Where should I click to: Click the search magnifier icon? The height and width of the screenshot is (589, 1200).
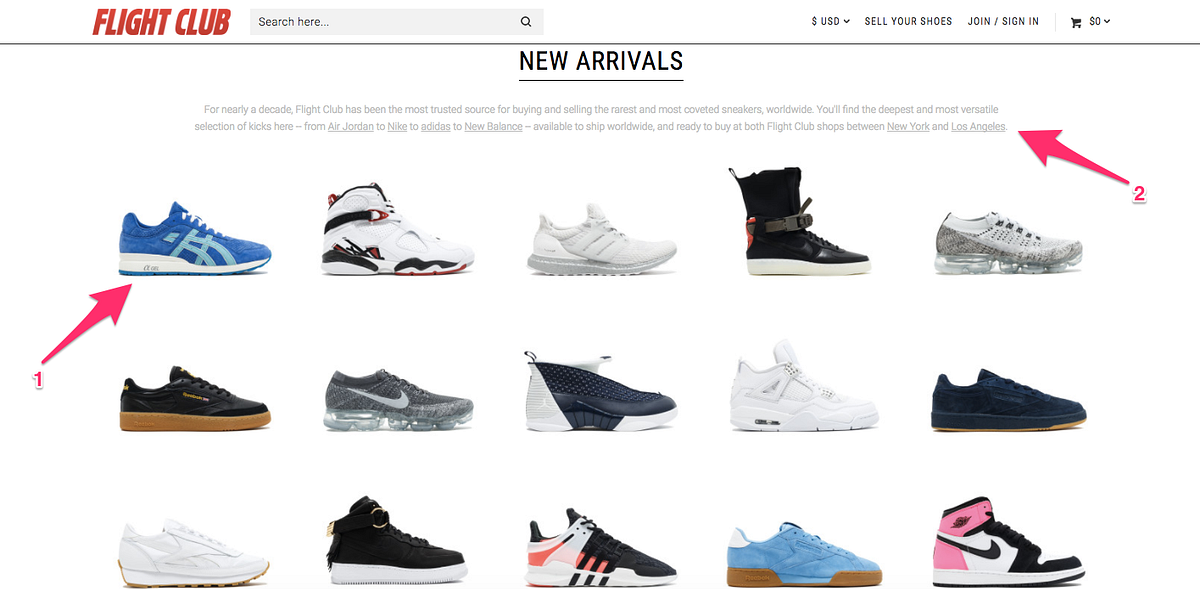tap(526, 22)
